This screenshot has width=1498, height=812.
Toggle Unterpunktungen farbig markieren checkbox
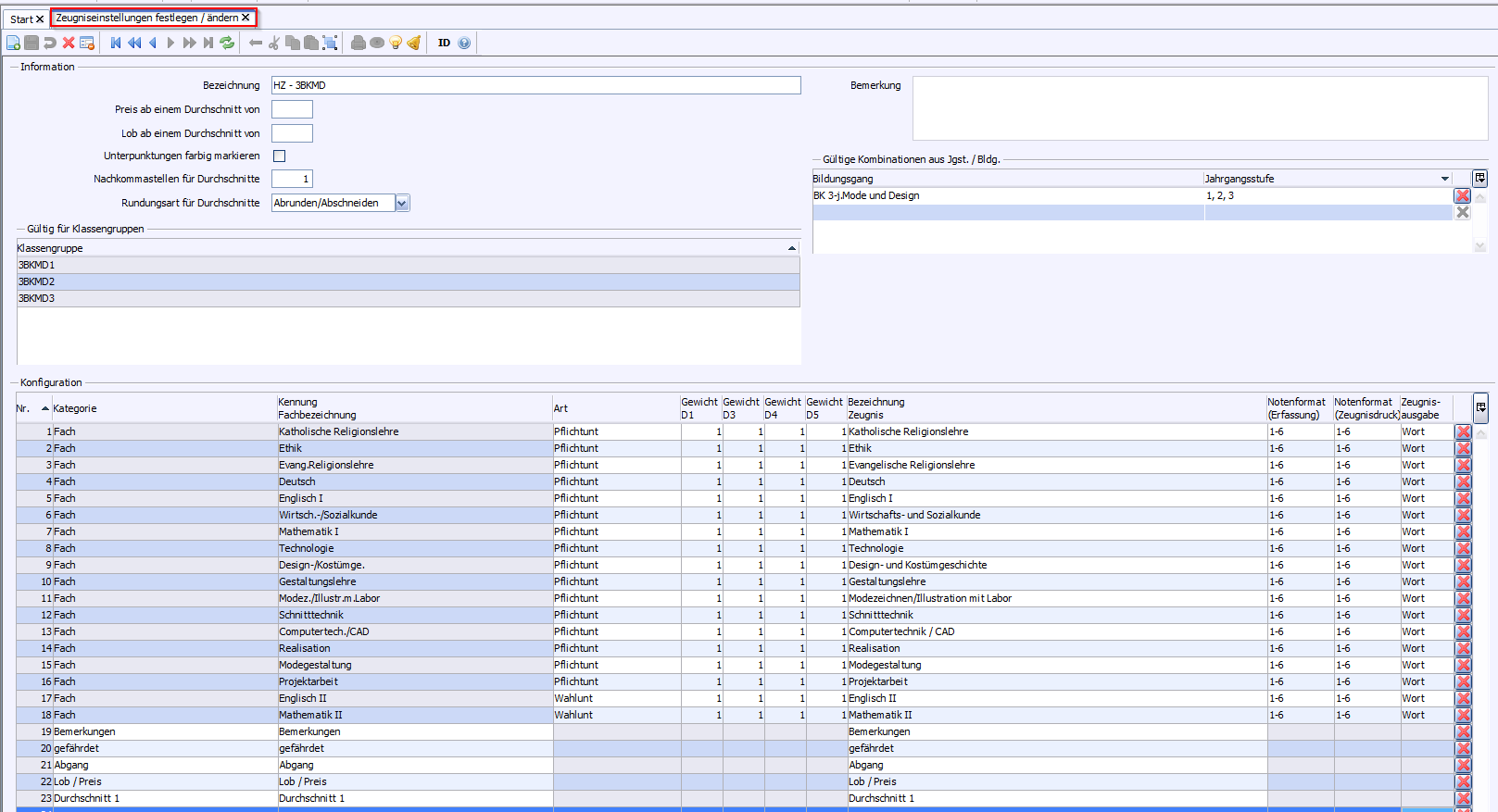(279, 156)
